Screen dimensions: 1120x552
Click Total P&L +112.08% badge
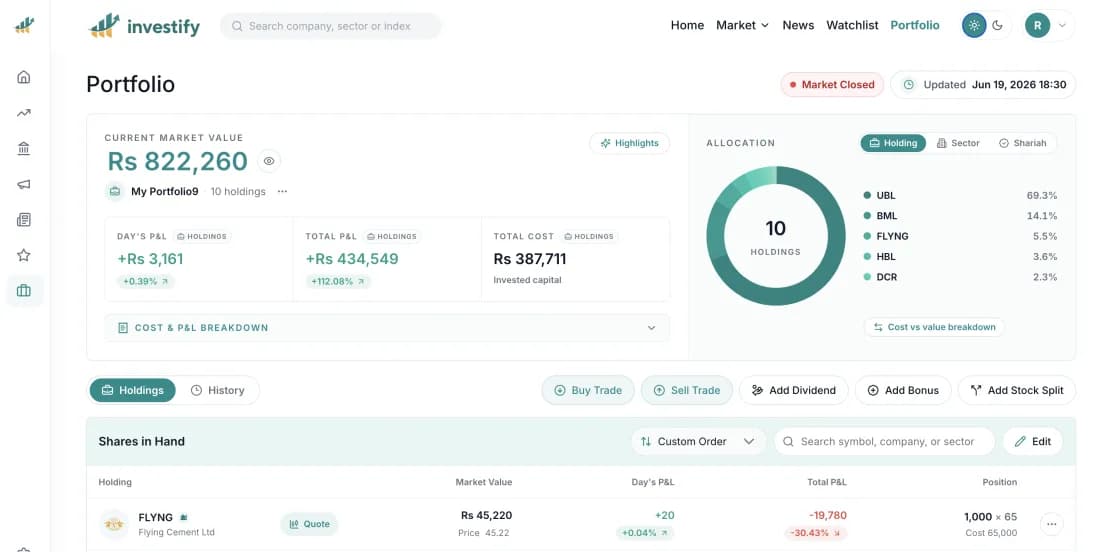point(338,281)
